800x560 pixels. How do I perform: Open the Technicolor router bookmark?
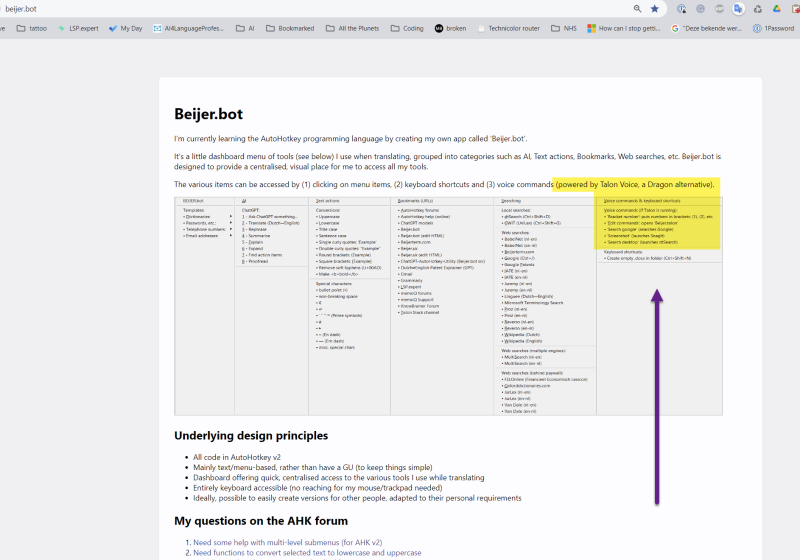509,29
